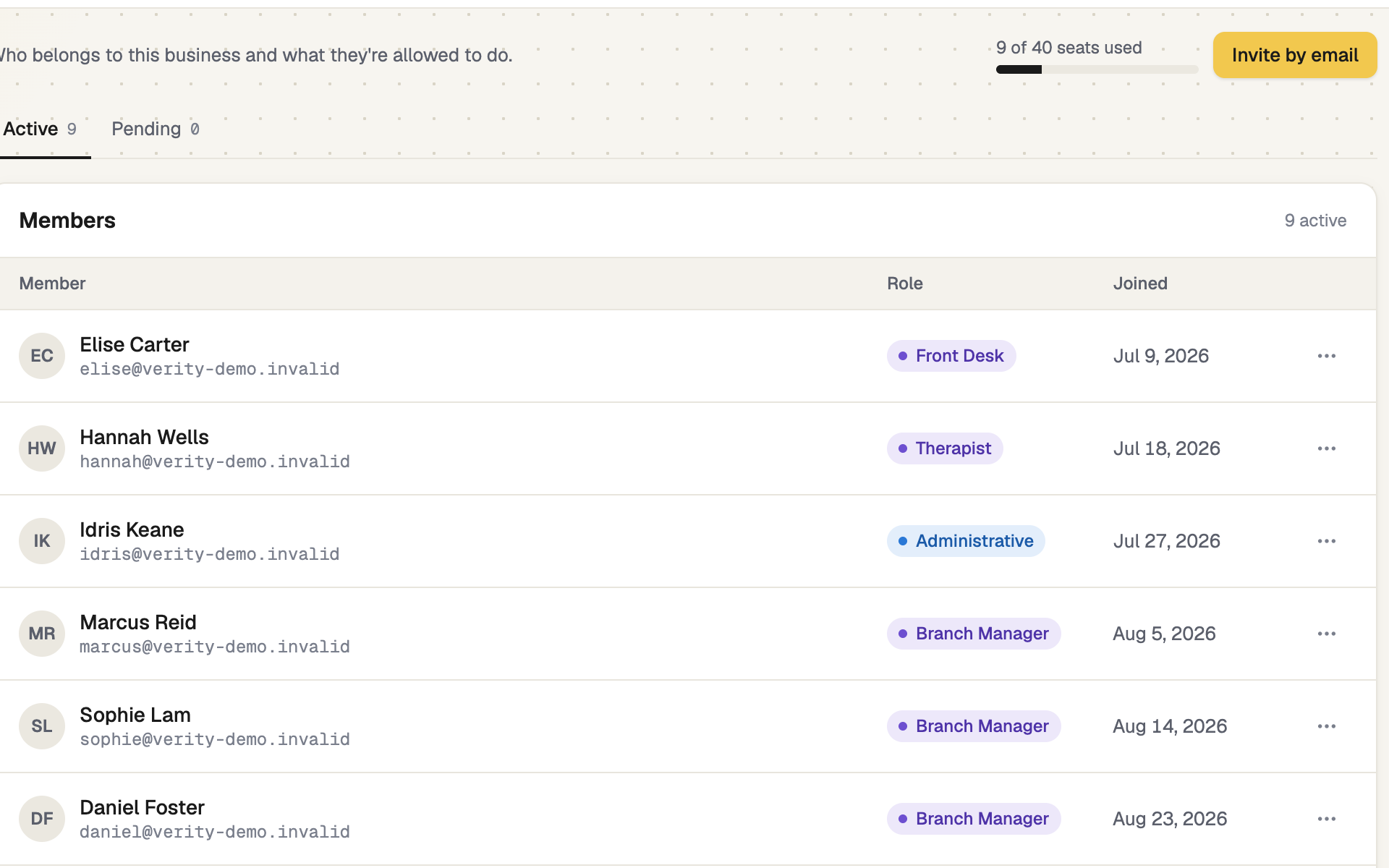Click the EC avatar for Elise Carter
The width and height of the screenshot is (1389, 868).
coord(42,356)
